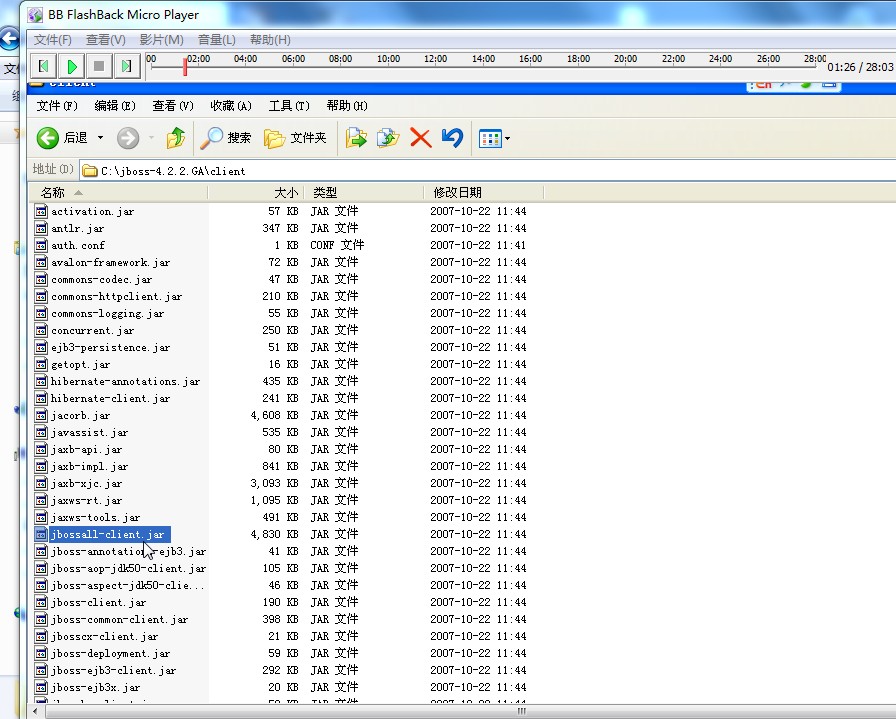Click the Move To folder icon
Viewport: 896px width, 719px height.
[x=356, y=138]
